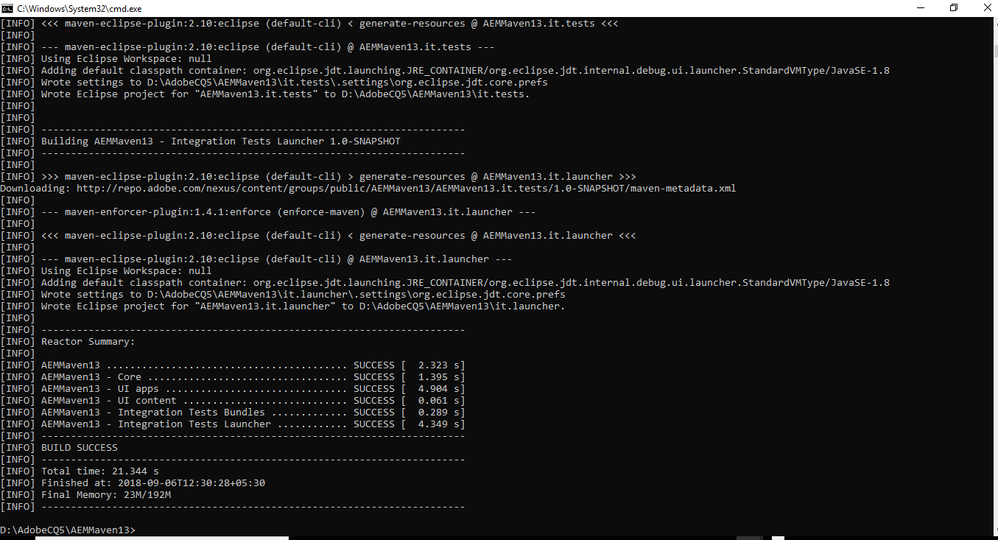
Task: Restore down the cmd.exe window
Action: coord(953,8)
